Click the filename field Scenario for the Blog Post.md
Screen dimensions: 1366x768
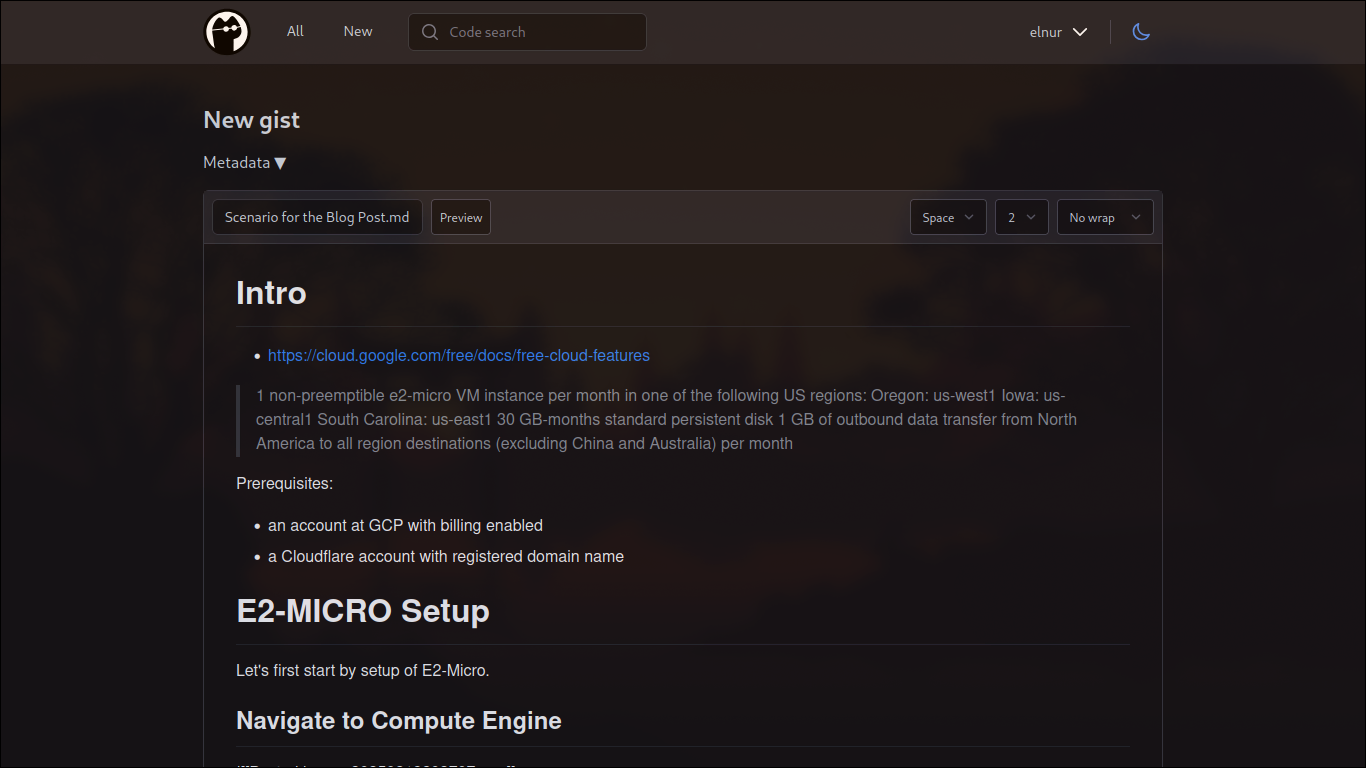tap(317, 217)
